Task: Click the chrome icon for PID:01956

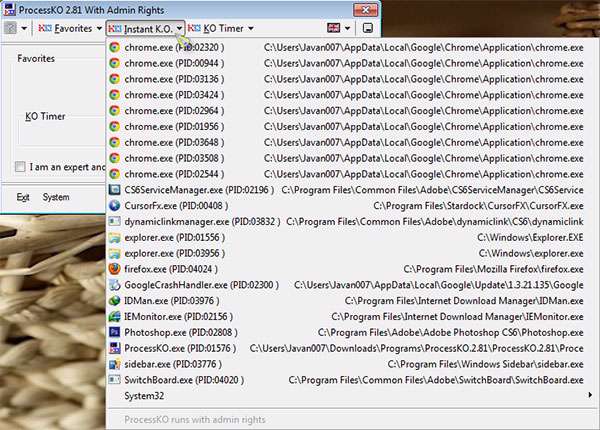Action: tap(114, 127)
